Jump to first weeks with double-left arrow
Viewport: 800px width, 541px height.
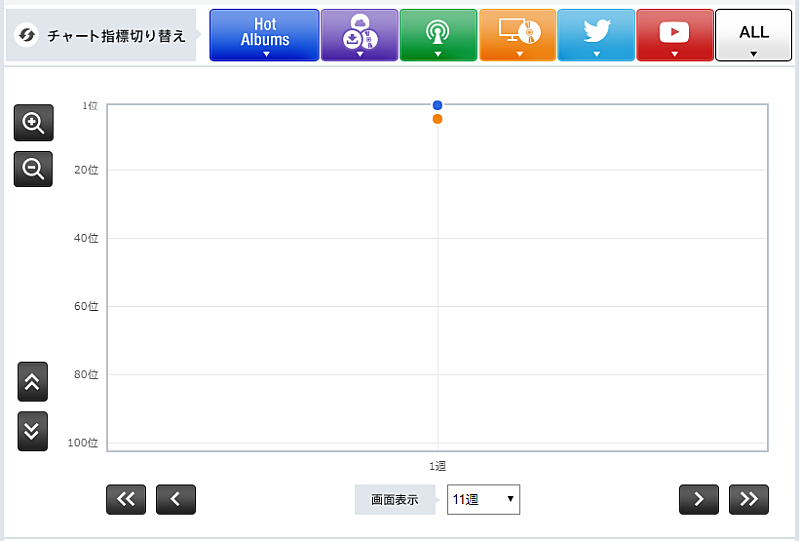tap(126, 499)
